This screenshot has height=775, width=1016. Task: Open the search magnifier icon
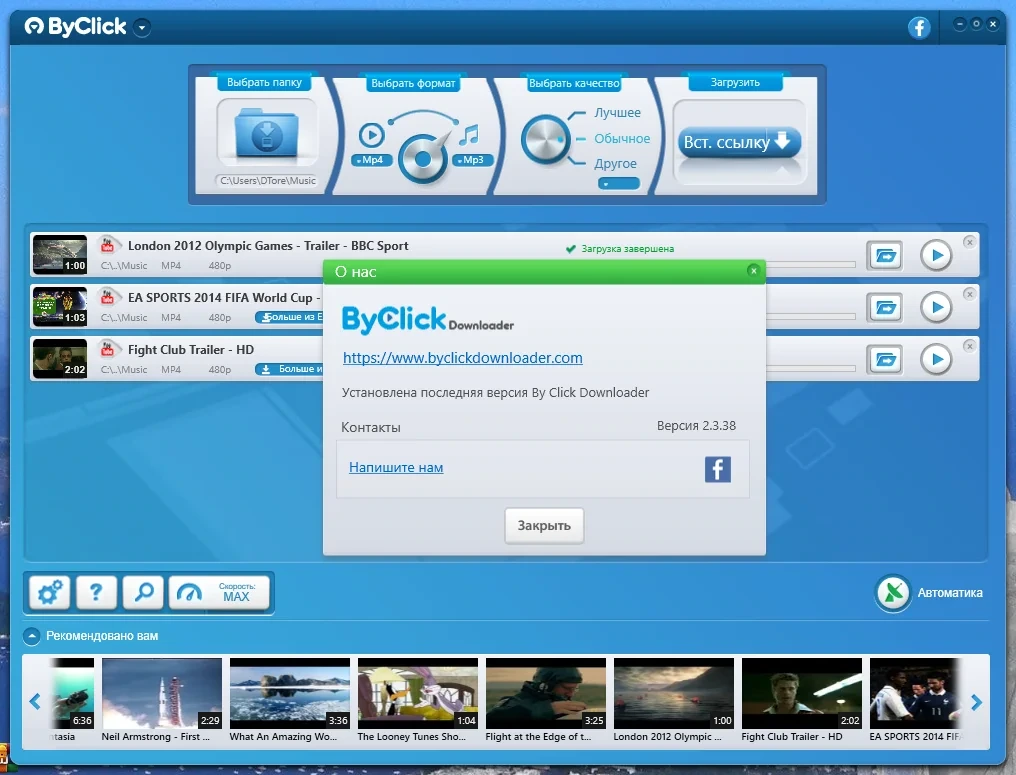click(x=143, y=592)
